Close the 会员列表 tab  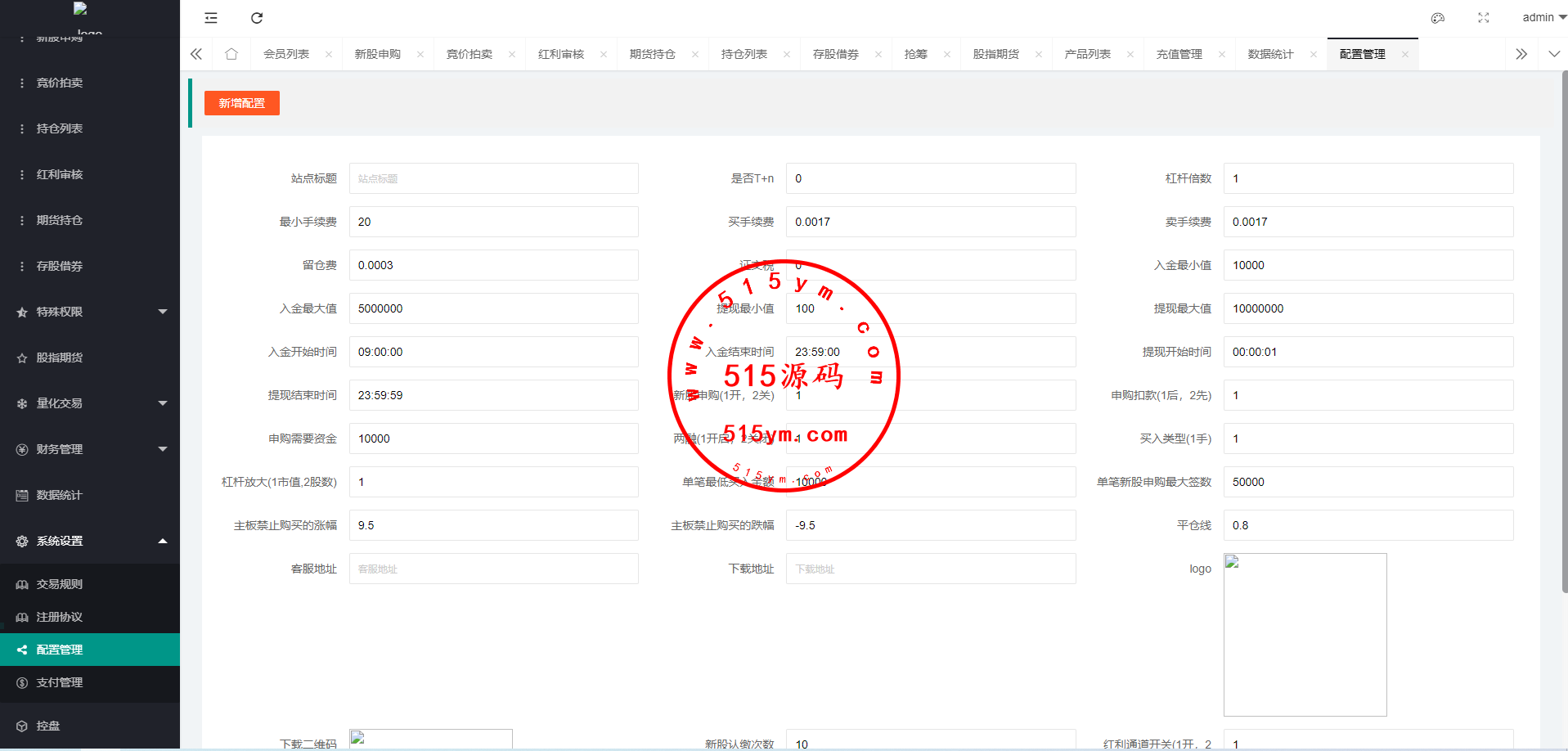tap(329, 55)
